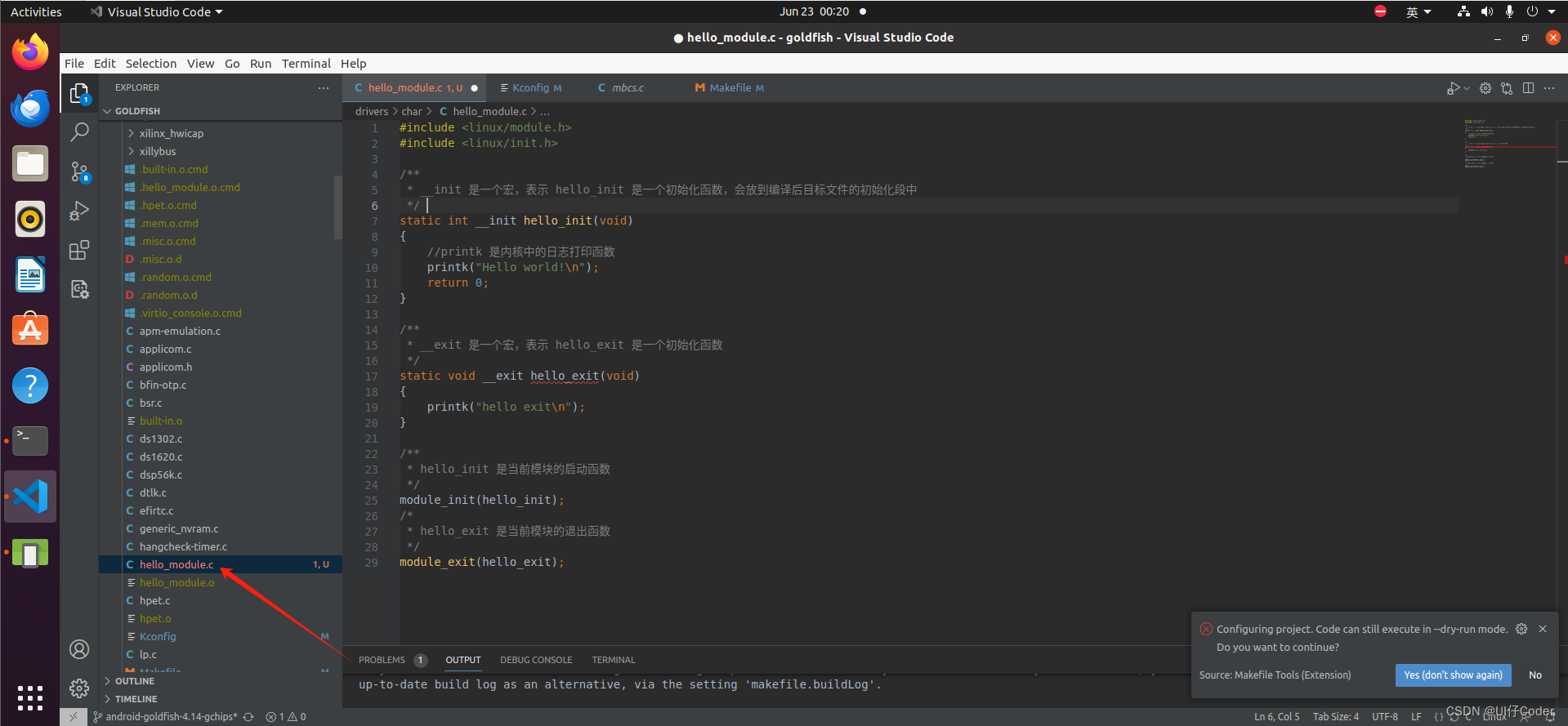Open Firefox from the dock
The image size is (1568, 726).
point(30,52)
